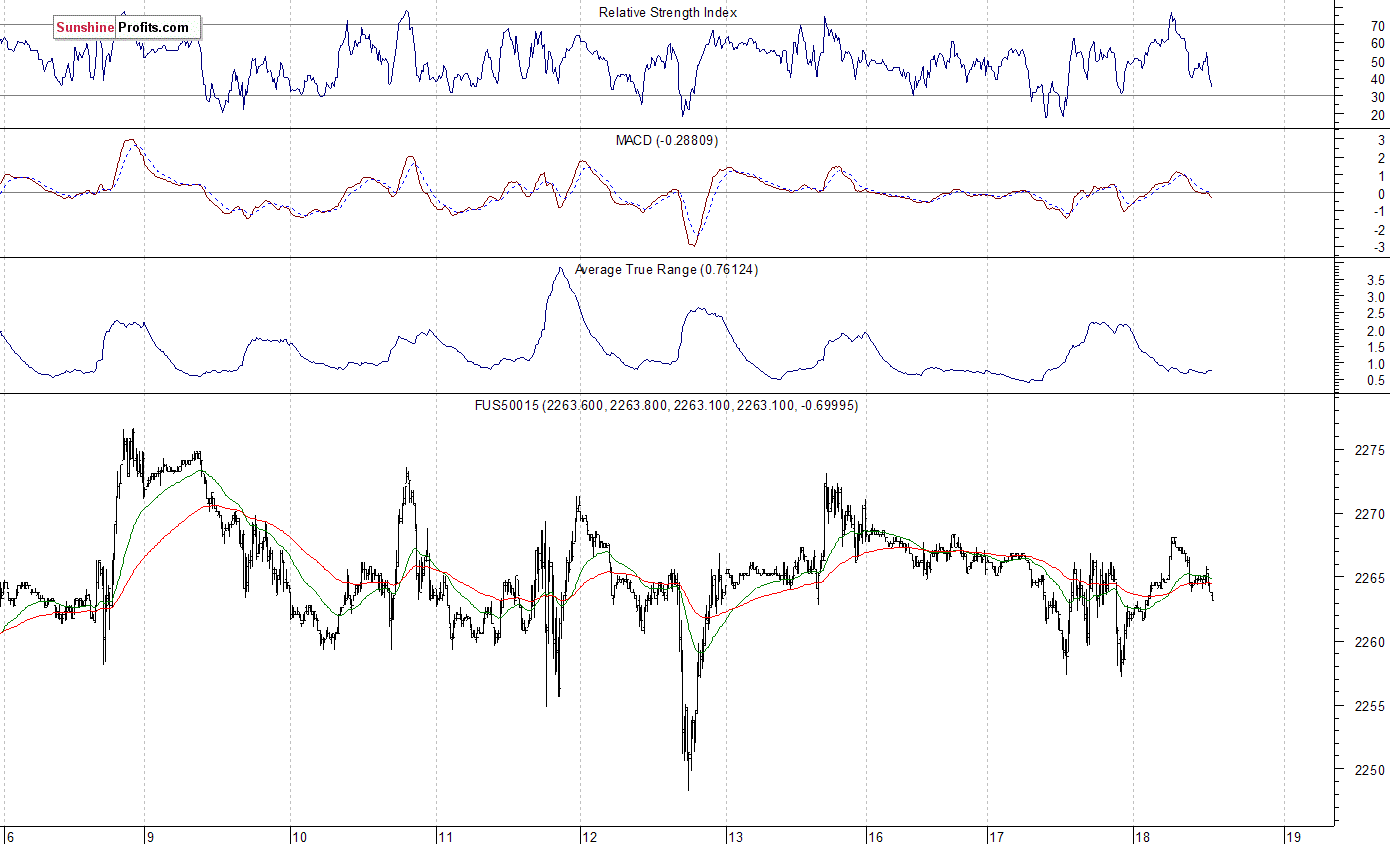Click the 0.5 label on the ATR axis
The image size is (1390, 844).
1375,381
